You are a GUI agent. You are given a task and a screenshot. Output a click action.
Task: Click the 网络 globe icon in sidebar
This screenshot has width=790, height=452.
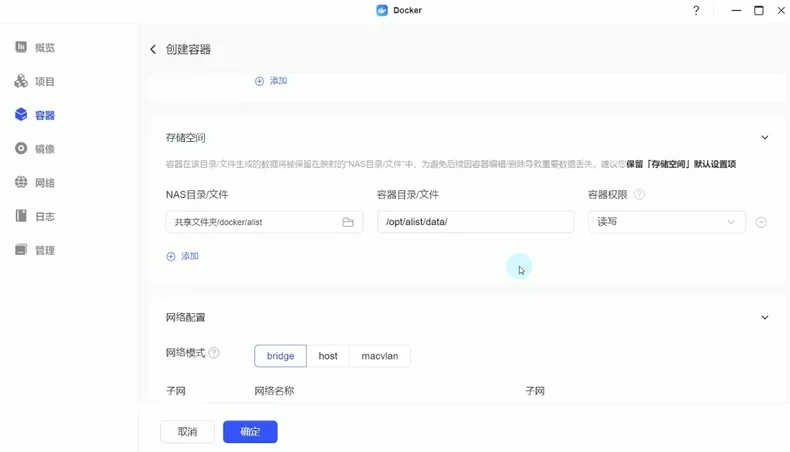[21, 183]
